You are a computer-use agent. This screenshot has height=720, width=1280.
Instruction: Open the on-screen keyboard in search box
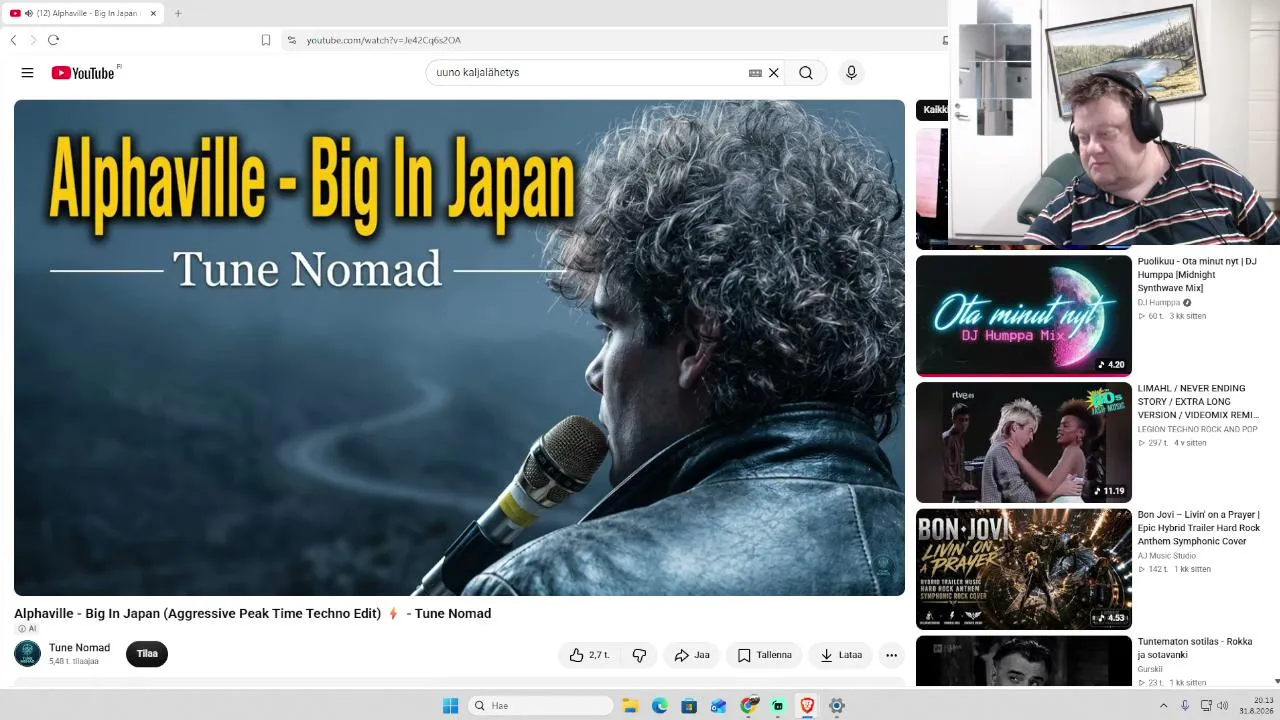click(755, 73)
